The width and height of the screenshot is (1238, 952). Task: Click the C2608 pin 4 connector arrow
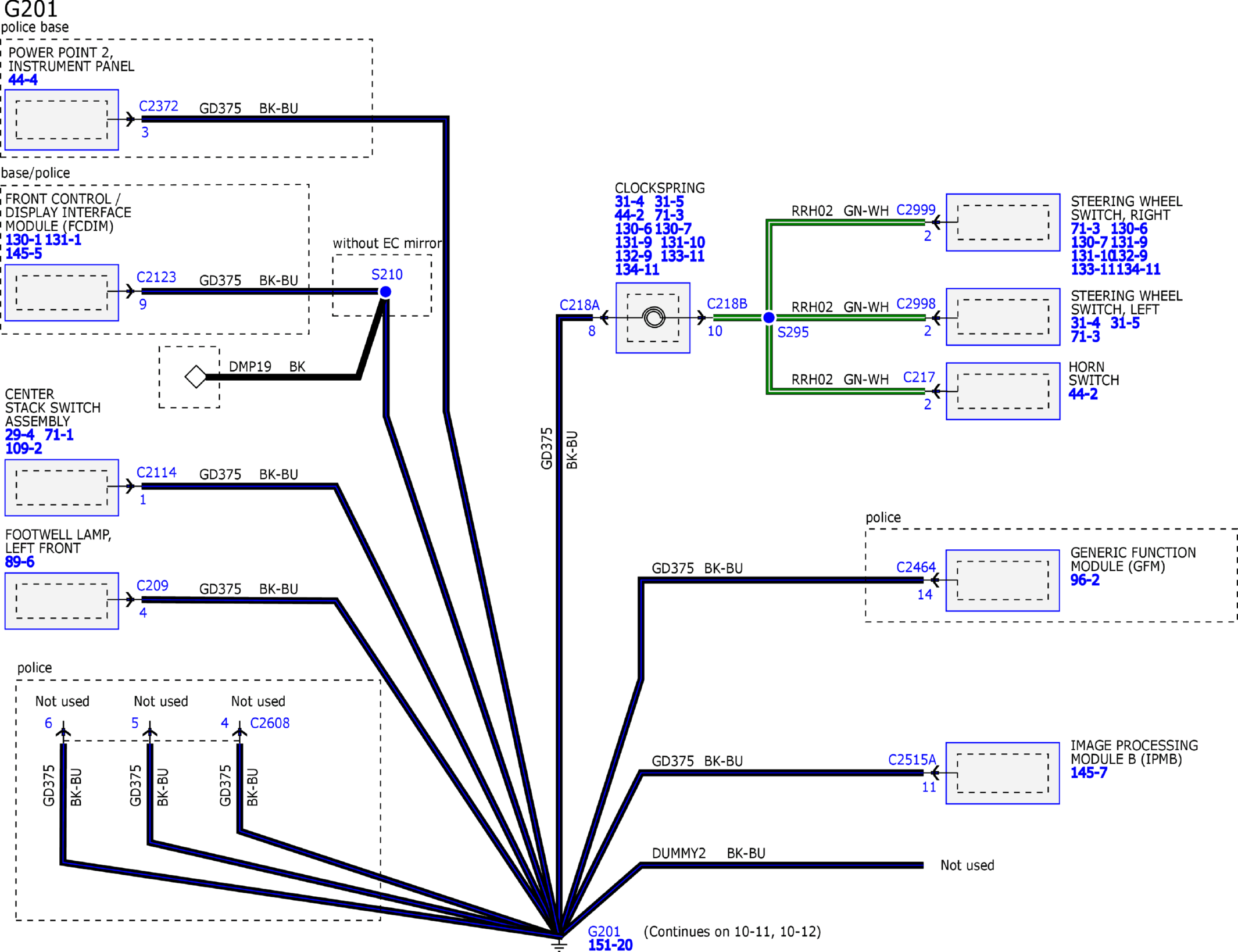pyautogui.click(x=239, y=732)
